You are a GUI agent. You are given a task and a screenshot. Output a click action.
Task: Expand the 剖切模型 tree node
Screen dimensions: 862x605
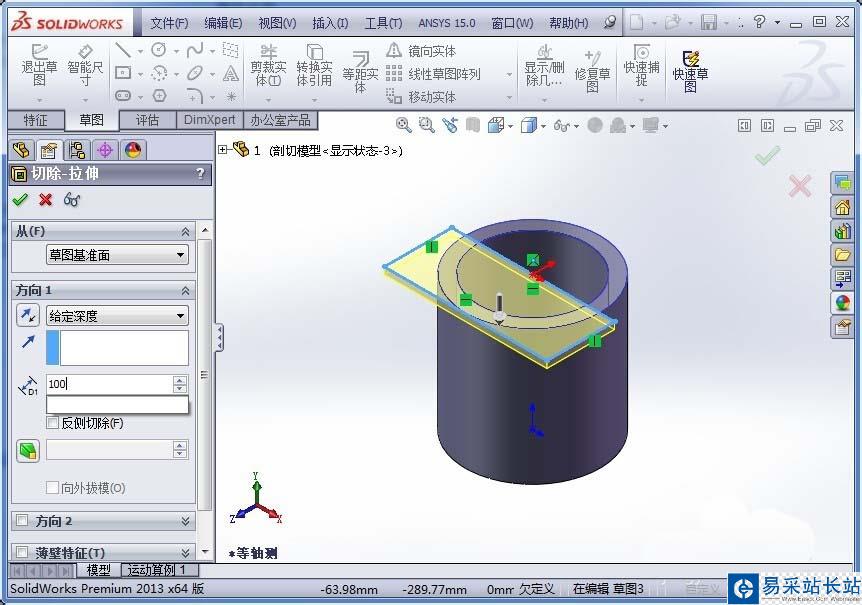[x=223, y=149]
